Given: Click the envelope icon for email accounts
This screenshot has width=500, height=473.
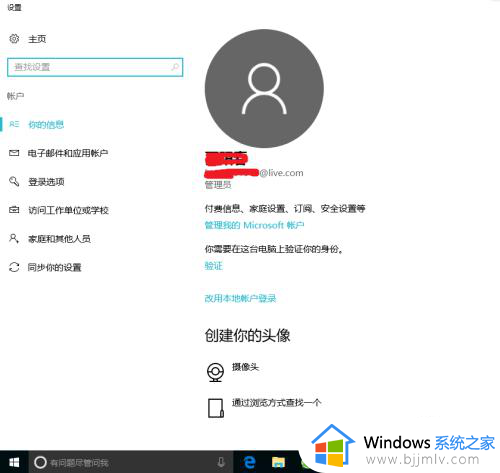Looking at the screenshot, I should pyautogui.click(x=14, y=153).
